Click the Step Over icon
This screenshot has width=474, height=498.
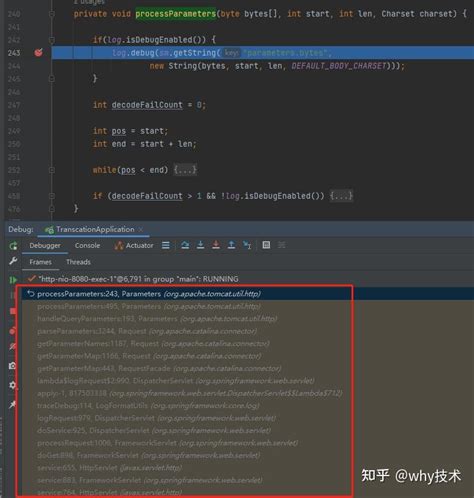tap(185, 245)
